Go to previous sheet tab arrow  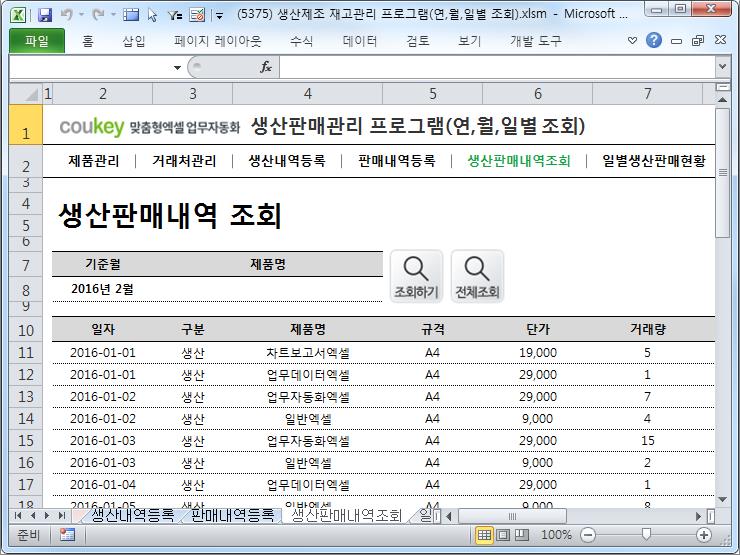click(32, 515)
